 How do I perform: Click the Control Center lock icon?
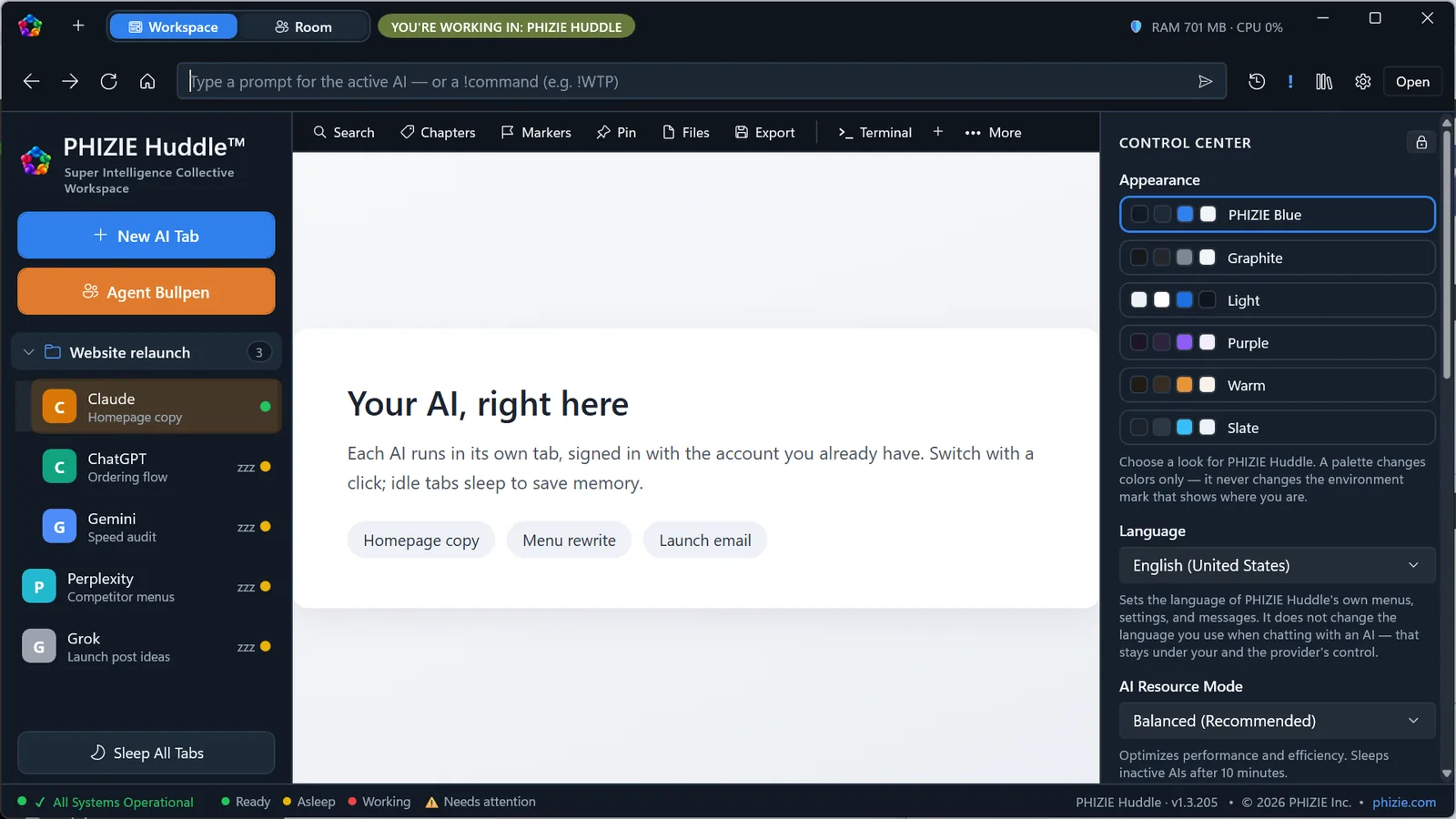1421,143
